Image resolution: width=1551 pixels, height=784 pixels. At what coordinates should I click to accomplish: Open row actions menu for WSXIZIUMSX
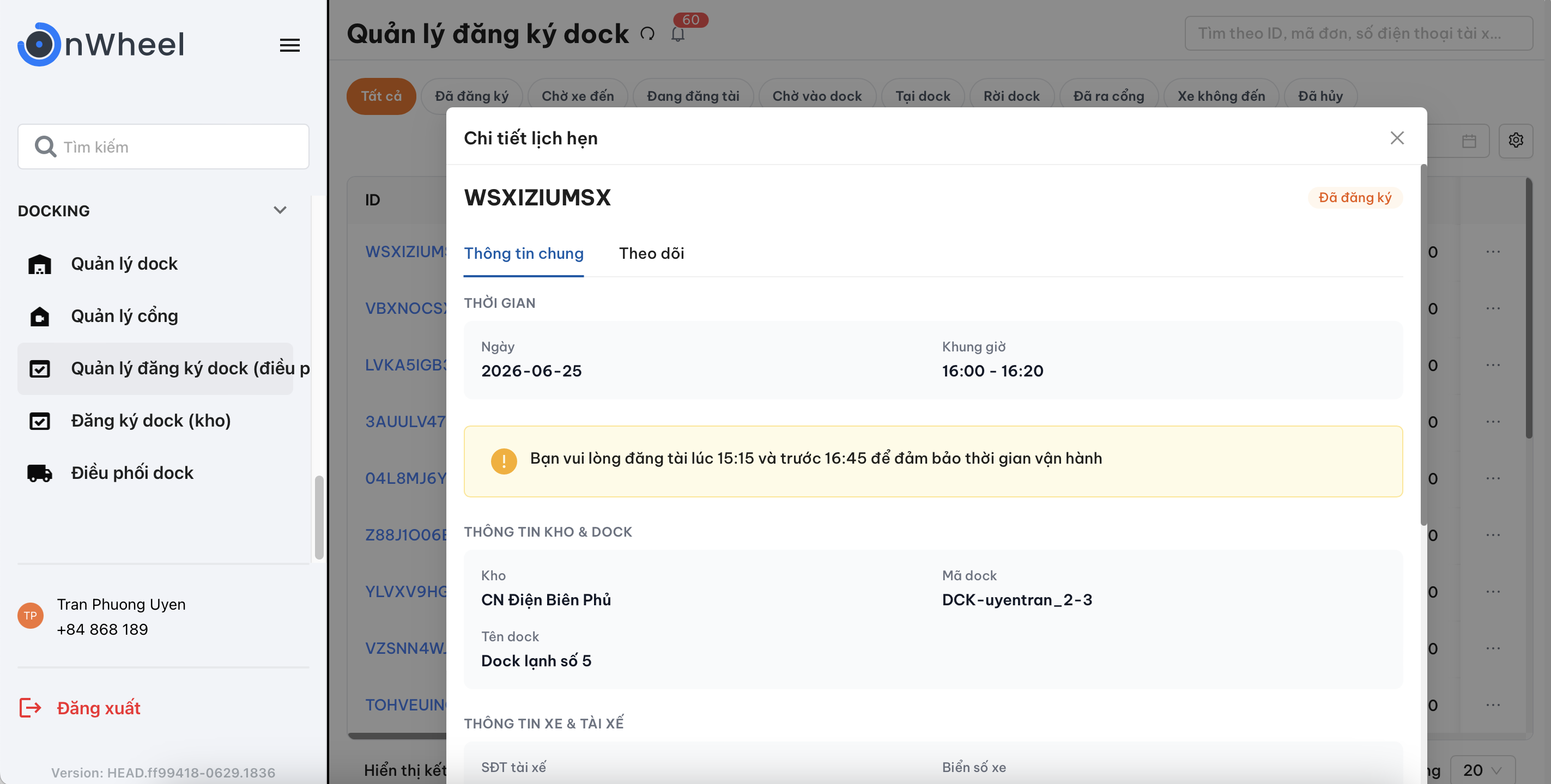tap(1493, 252)
